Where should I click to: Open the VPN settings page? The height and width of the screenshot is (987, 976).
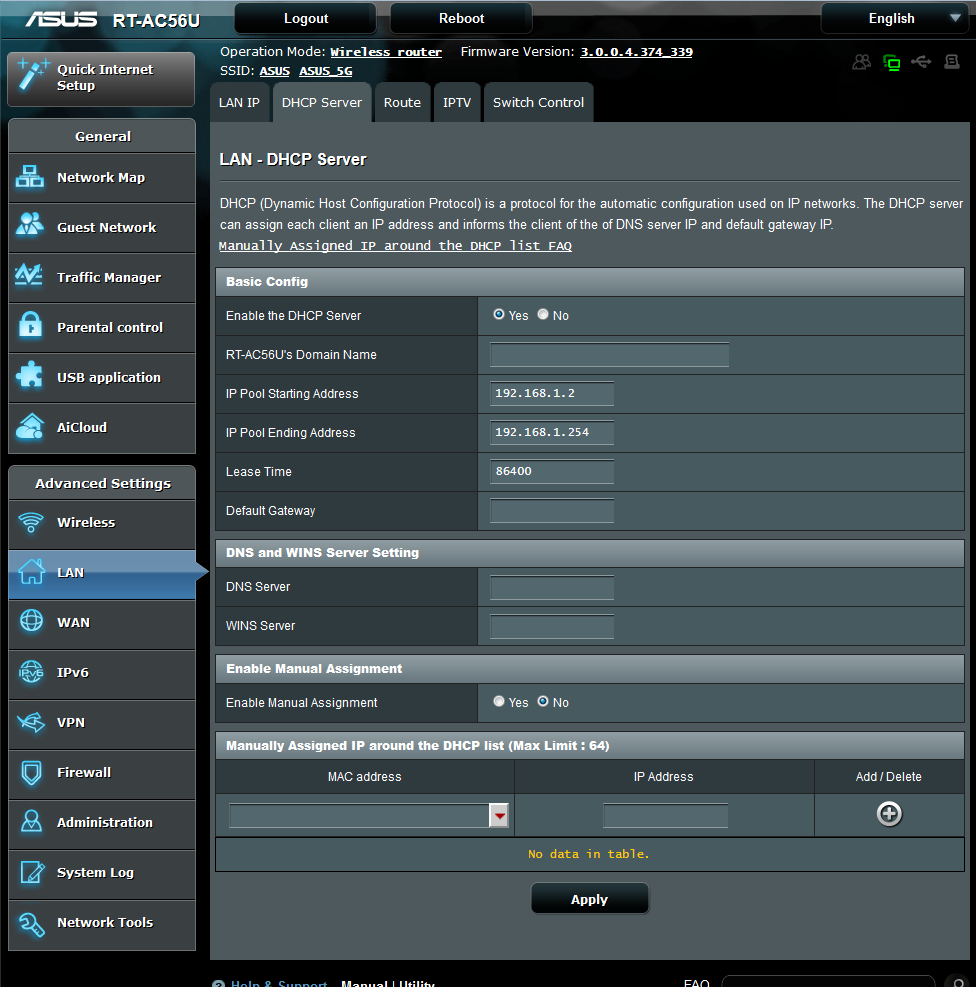tap(102, 723)
